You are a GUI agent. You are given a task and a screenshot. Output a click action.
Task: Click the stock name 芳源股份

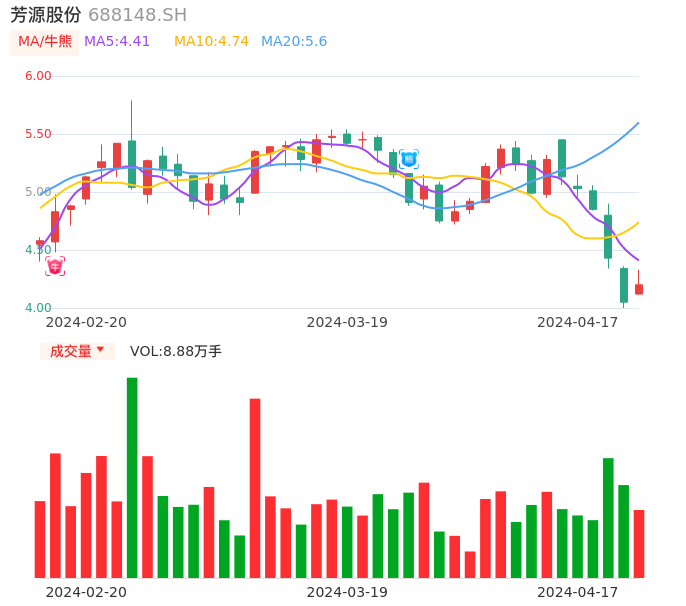(x=46, y=15)
